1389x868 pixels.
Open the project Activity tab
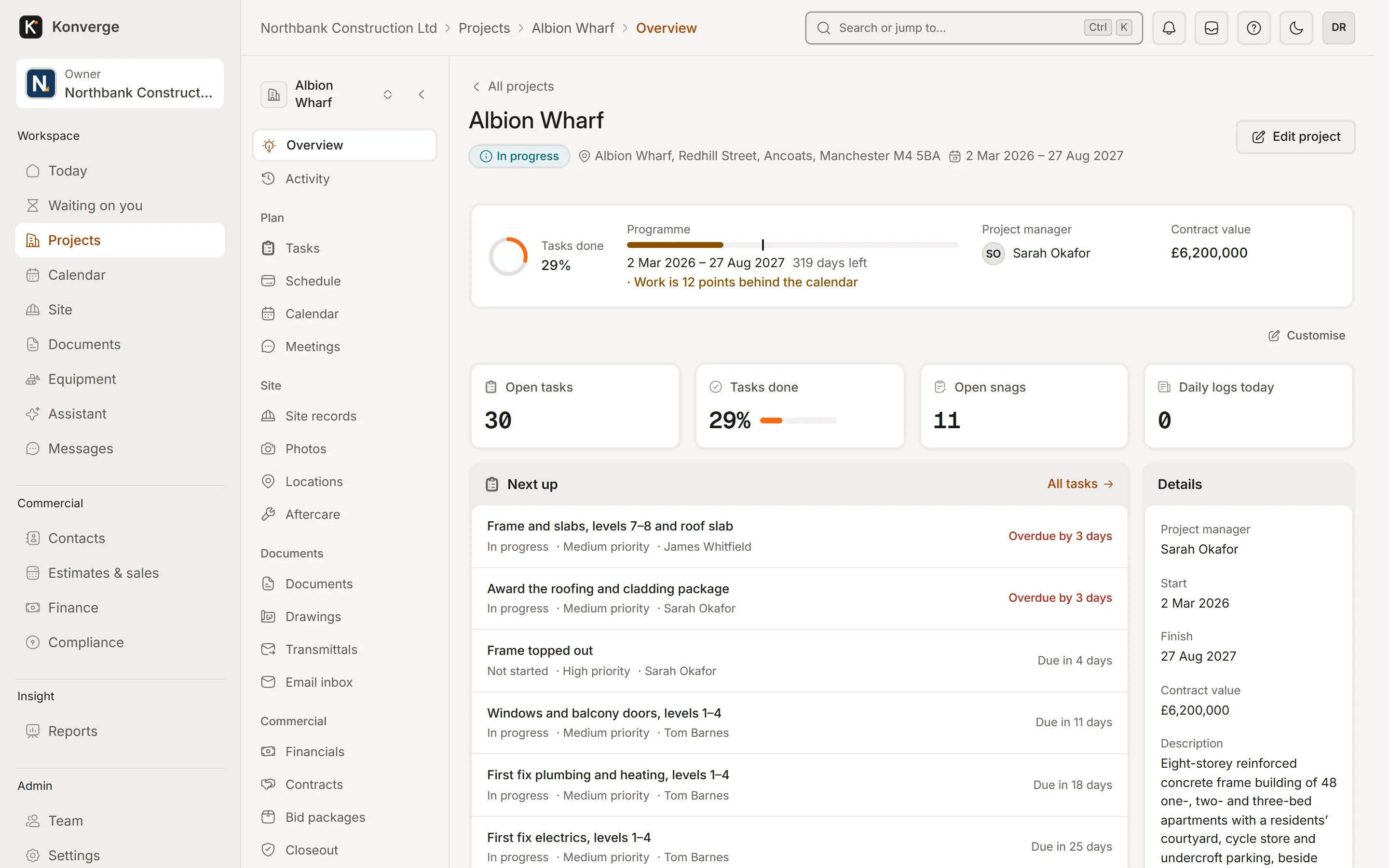pos(344,178)
